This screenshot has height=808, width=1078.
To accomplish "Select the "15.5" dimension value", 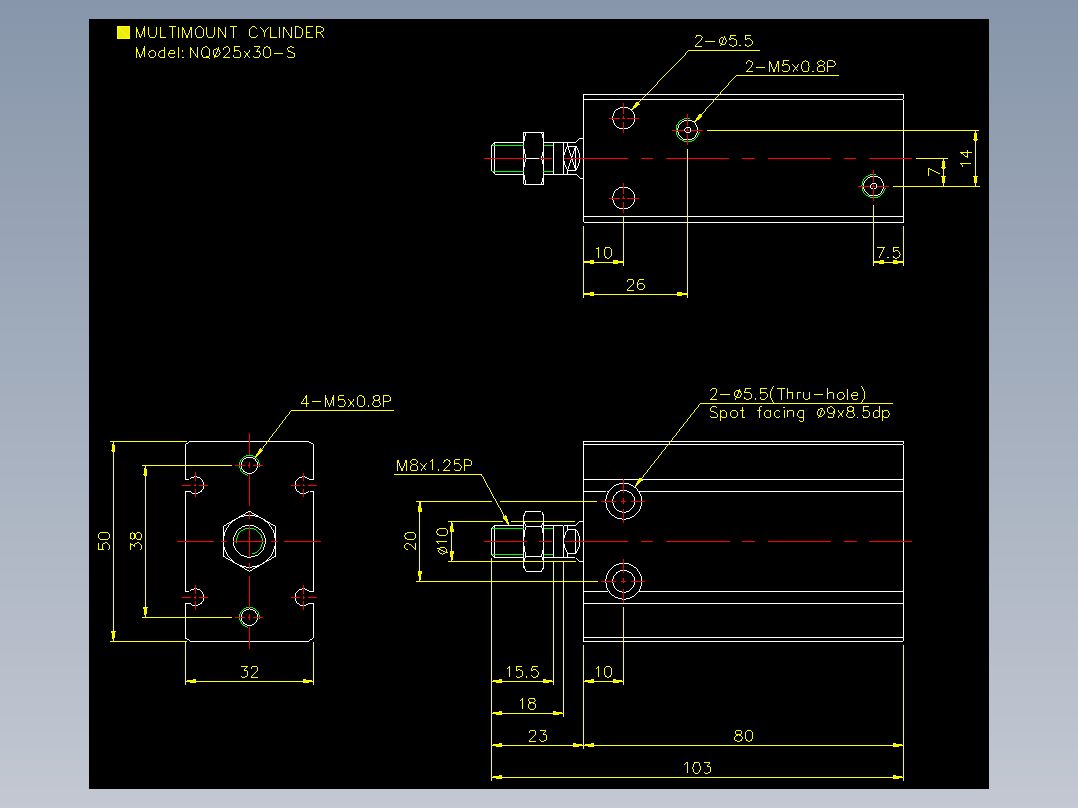I will tap(522, 672).
